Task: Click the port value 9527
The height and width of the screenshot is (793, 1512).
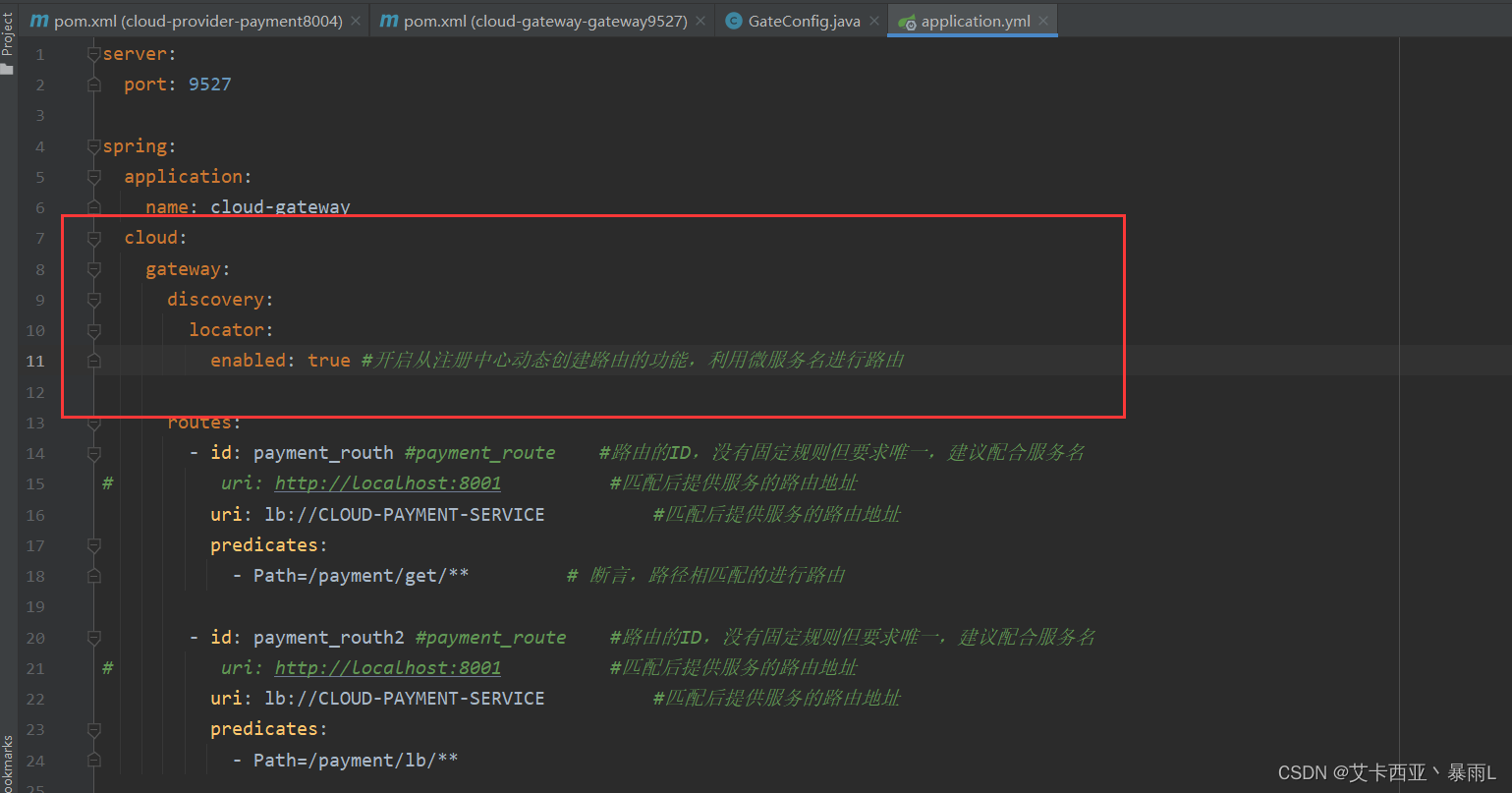Action: (x=210, y=85)
